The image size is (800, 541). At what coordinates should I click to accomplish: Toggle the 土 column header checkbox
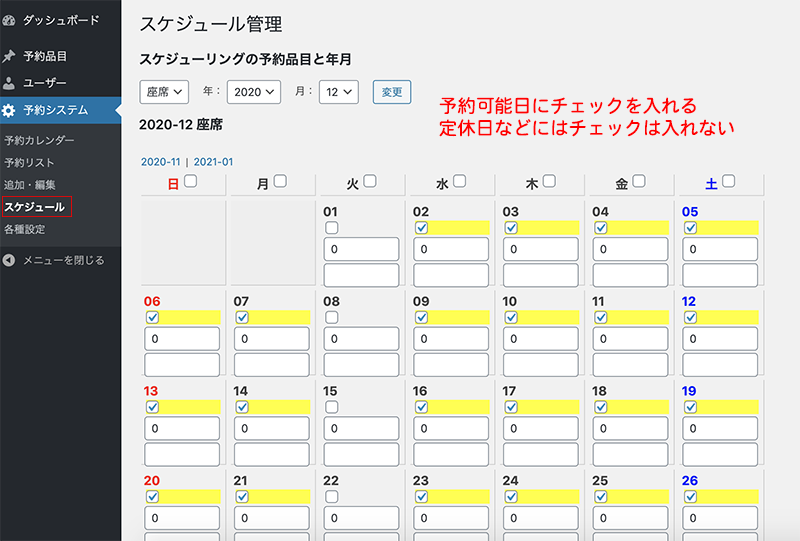tap(729, 181)
